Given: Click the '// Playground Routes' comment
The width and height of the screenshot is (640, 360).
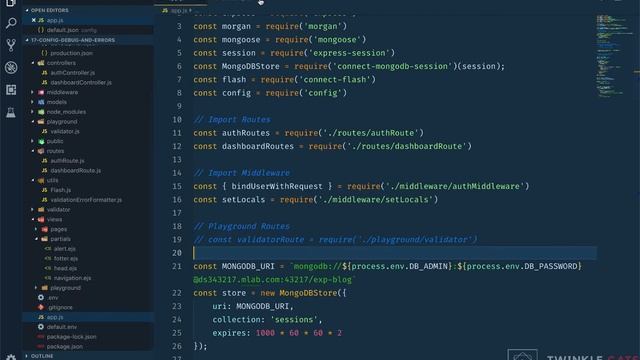Looking at the screenshot, I should pos(242,226).
